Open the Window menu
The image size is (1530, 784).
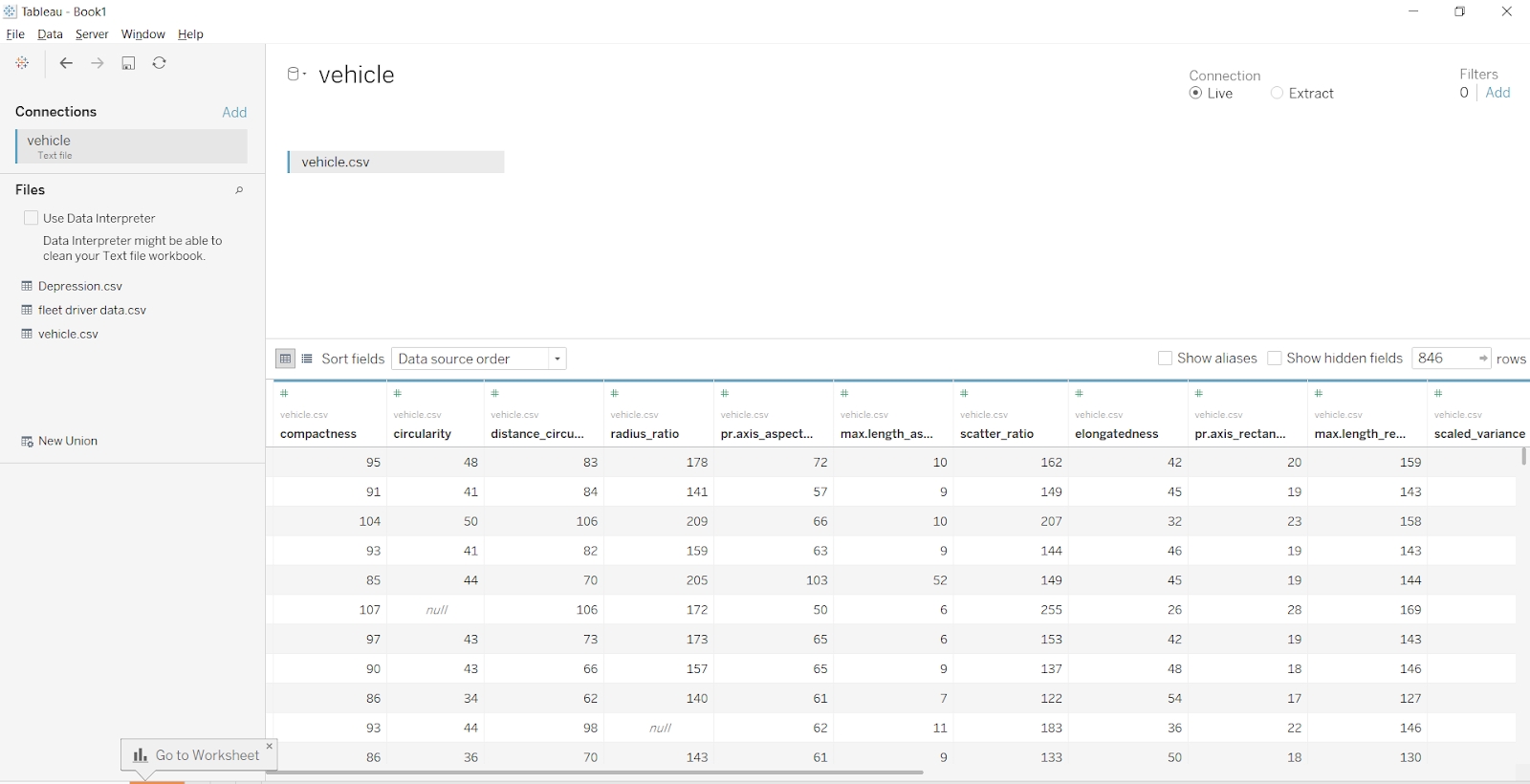tap(143, 34)
